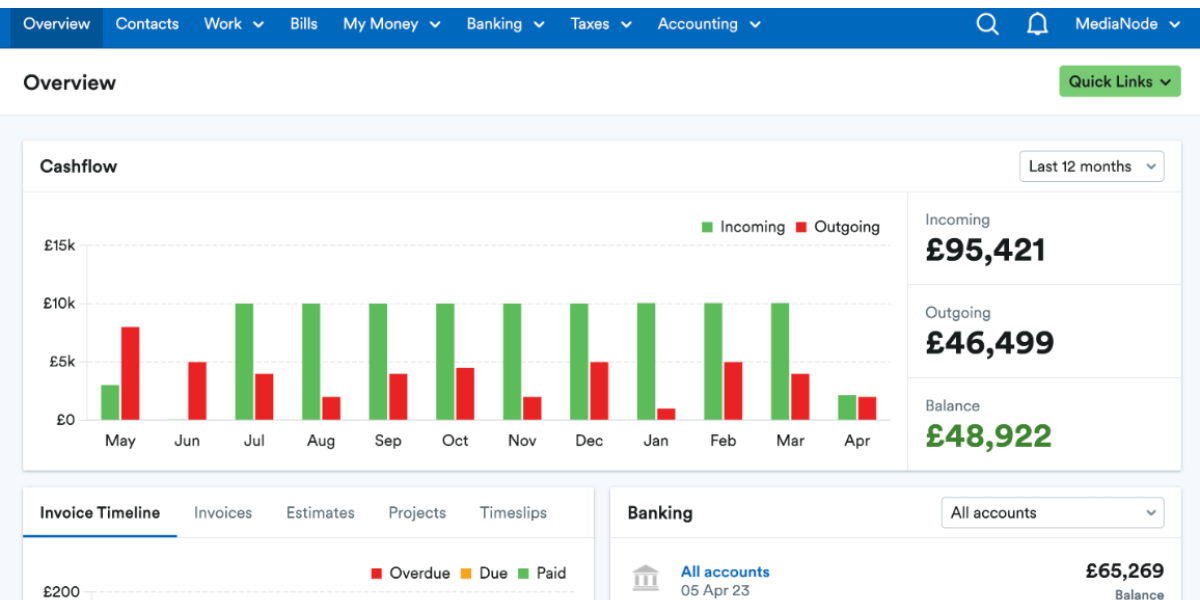The height and width of the screenshot is (600, 1200).
Task: Open the All accounts dropdown in Banking
Action: coord(1052,512)
